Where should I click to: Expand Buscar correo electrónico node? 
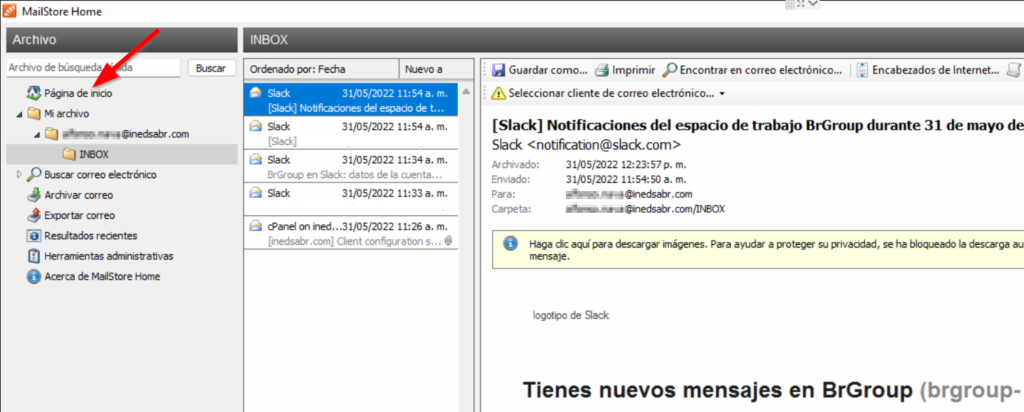(20, 175)
